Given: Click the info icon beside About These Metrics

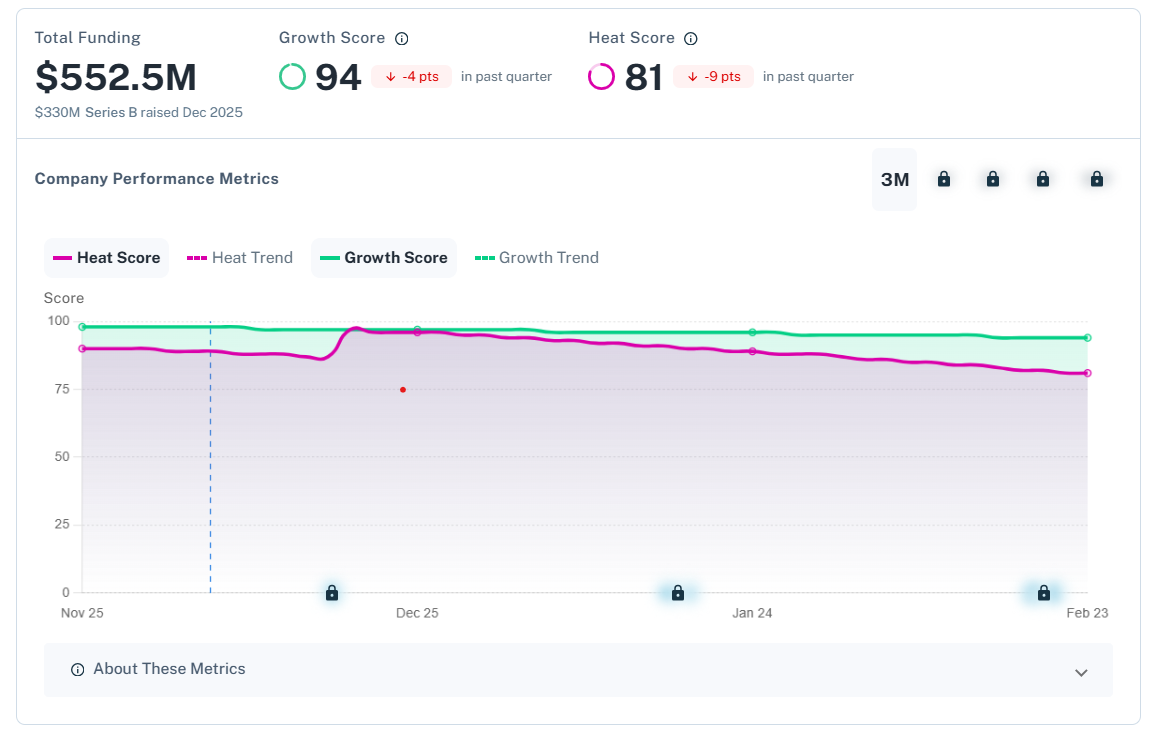Looking at the screenshot, I should pyautogui.click(x=78, y=670).
